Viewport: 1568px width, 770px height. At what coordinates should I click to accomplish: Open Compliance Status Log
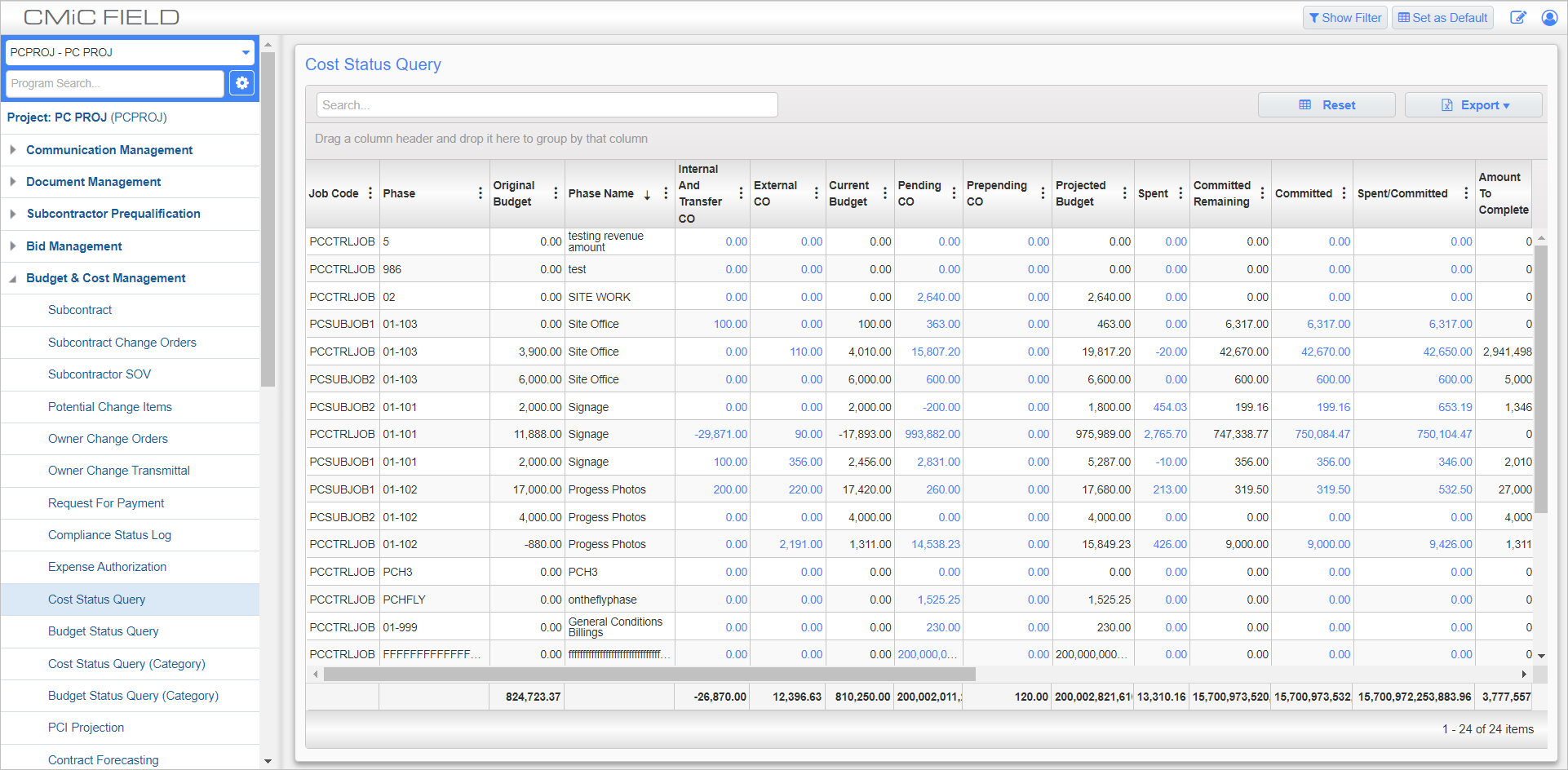pyautogui.click(x=109, y=535)
